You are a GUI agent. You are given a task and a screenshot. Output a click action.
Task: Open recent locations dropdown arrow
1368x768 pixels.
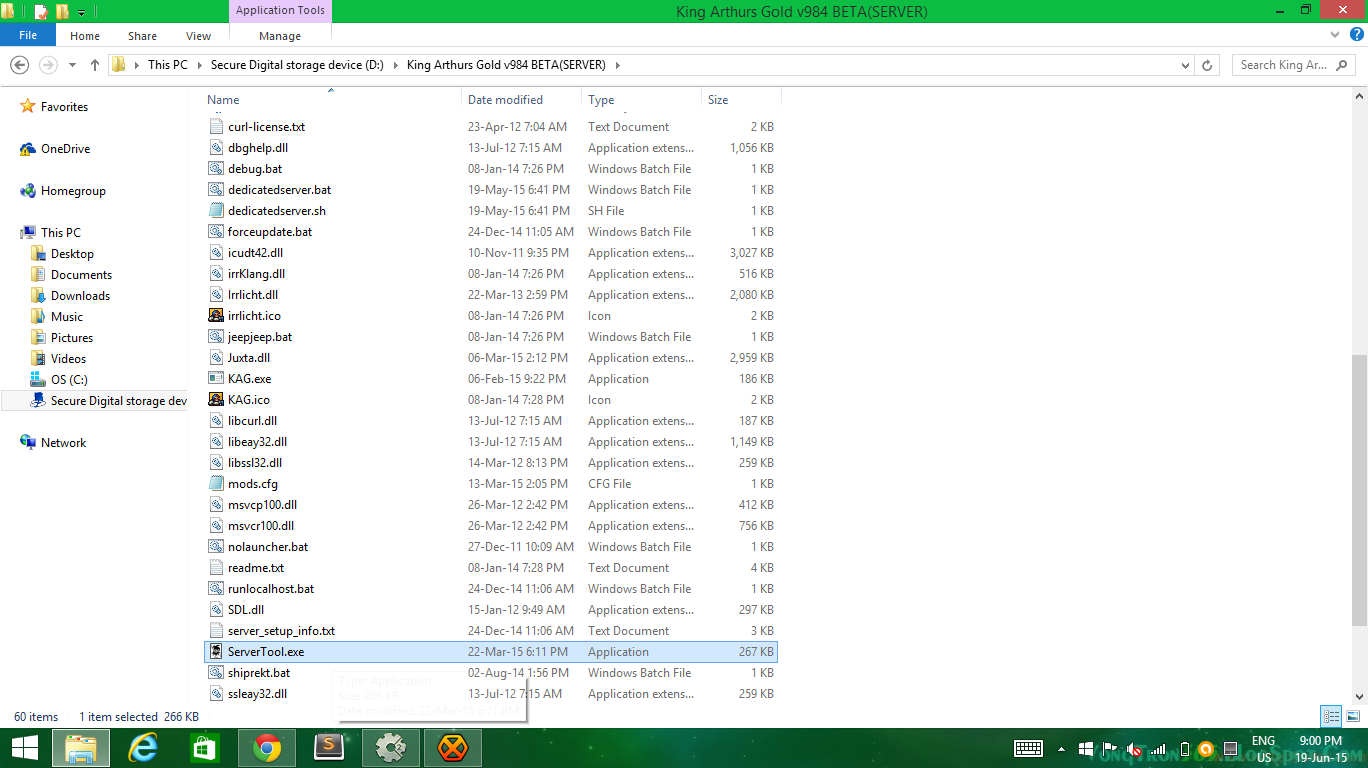click(x=72, y=65)
